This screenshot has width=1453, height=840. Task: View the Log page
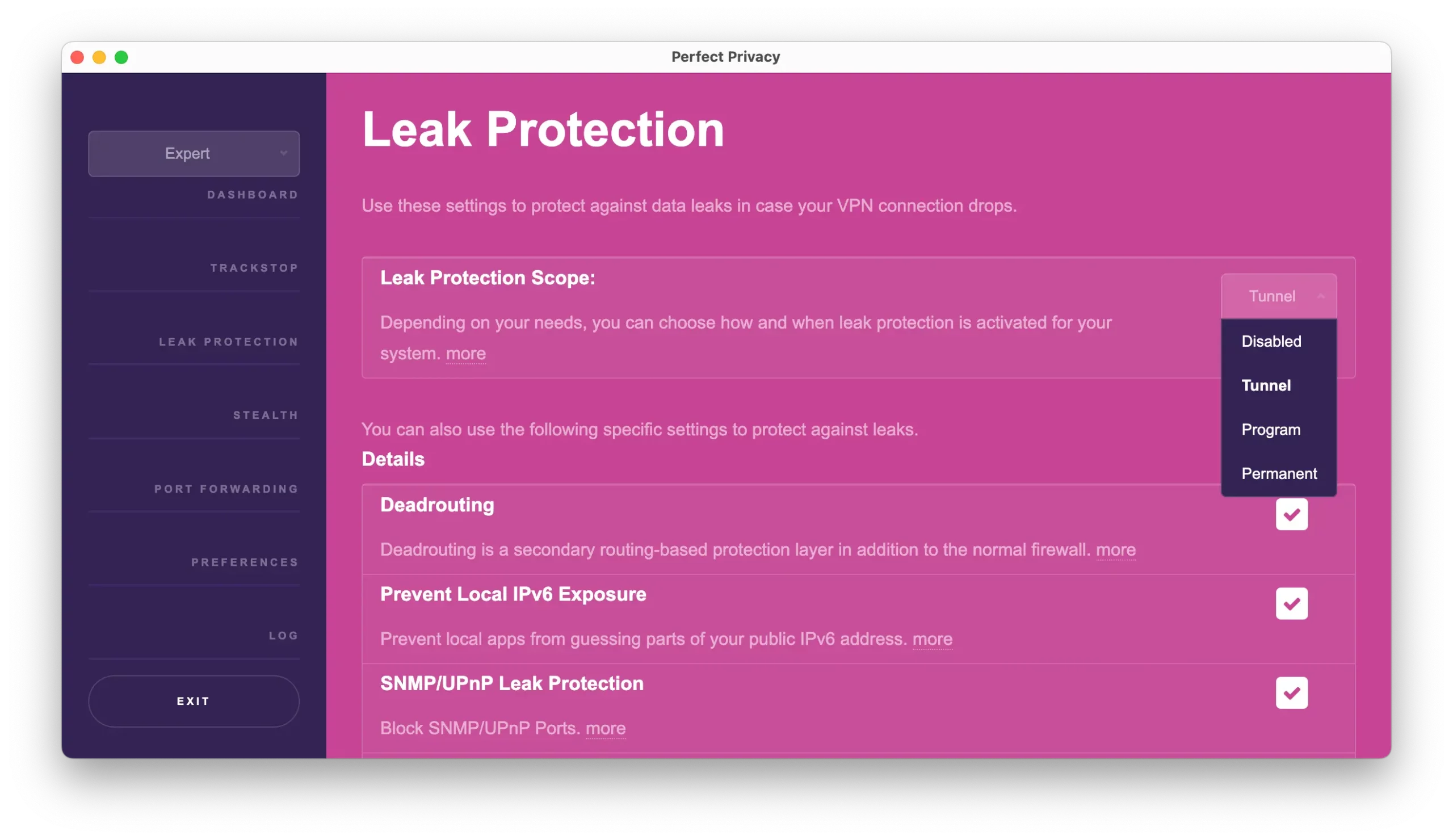(283, 635)
